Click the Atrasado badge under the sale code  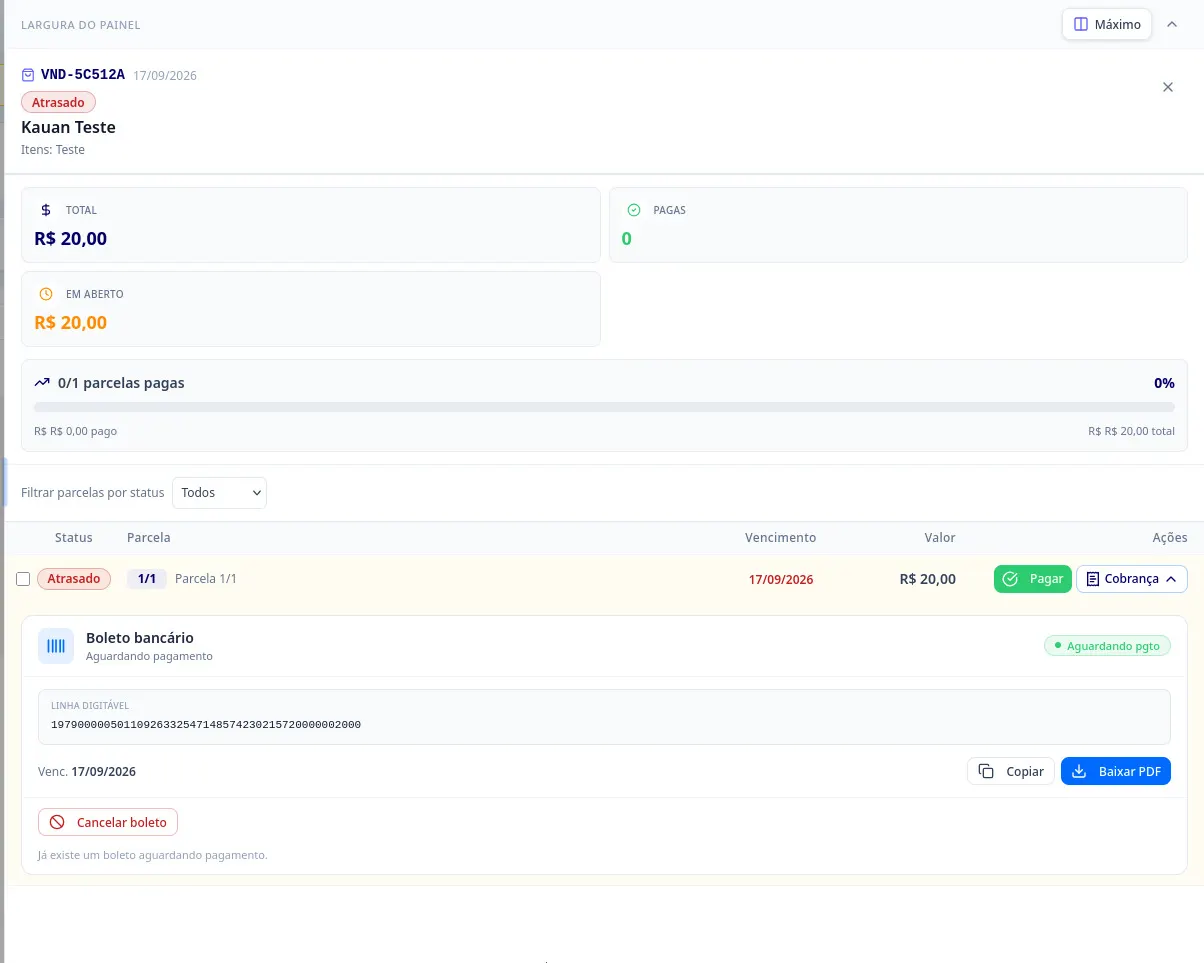click(x=58, y=102)
